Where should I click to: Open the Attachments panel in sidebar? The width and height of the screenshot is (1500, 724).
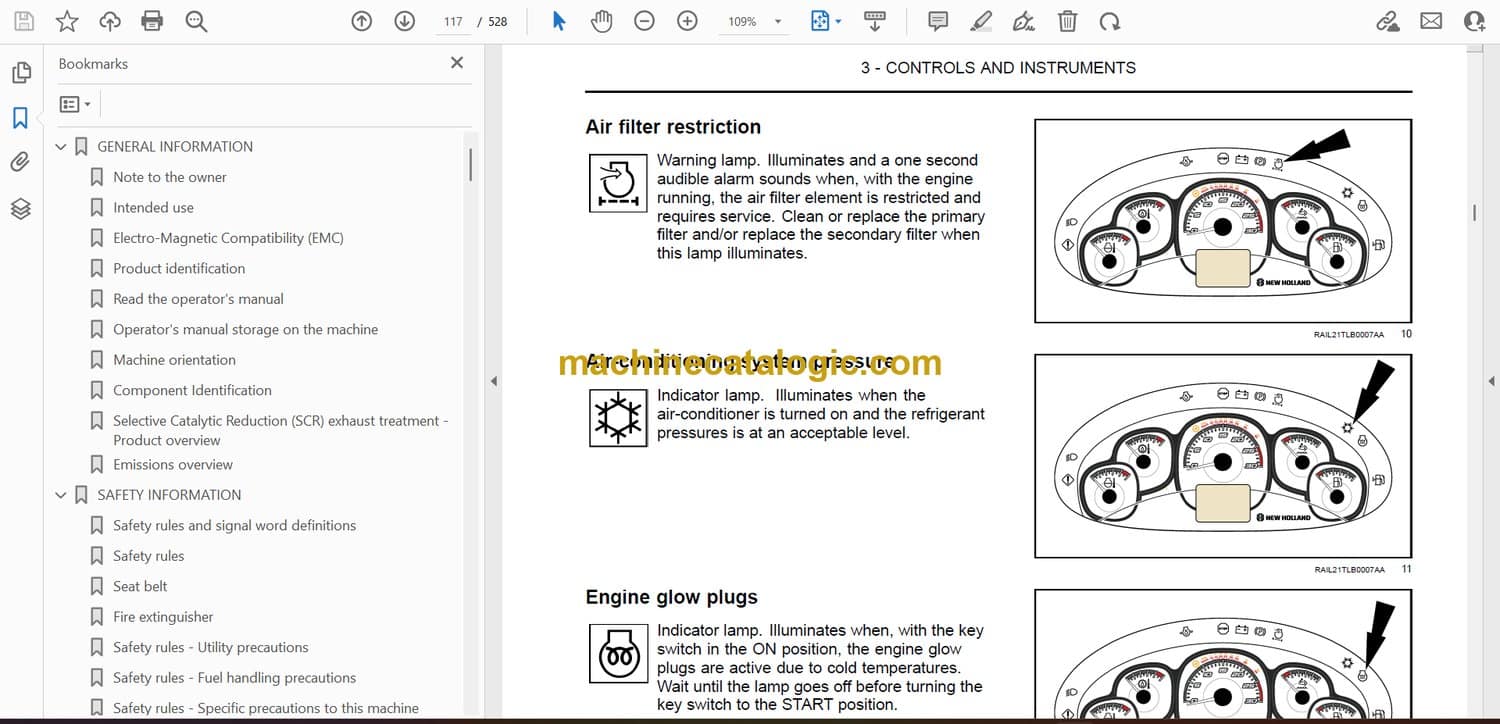coord(20,162)
